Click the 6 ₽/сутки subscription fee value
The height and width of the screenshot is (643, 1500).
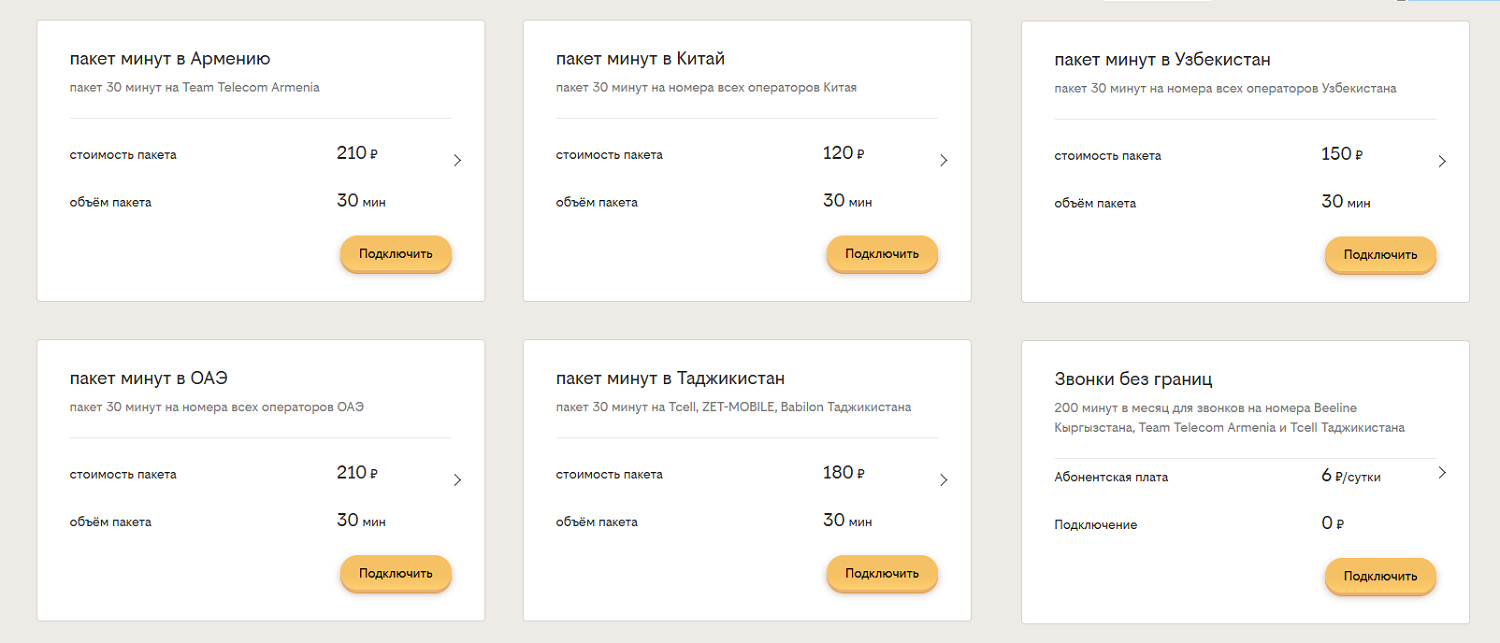pos(1351,476)
